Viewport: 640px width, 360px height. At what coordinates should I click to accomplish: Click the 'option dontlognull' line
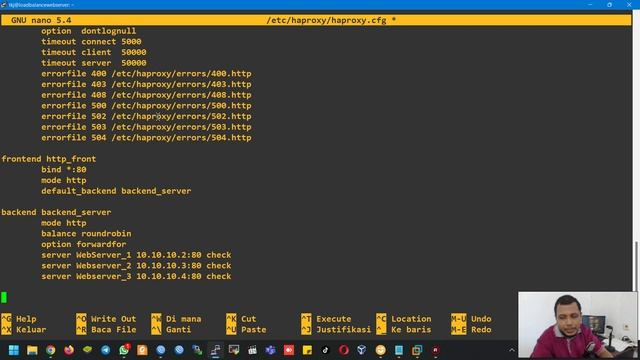tap(89, 31)
